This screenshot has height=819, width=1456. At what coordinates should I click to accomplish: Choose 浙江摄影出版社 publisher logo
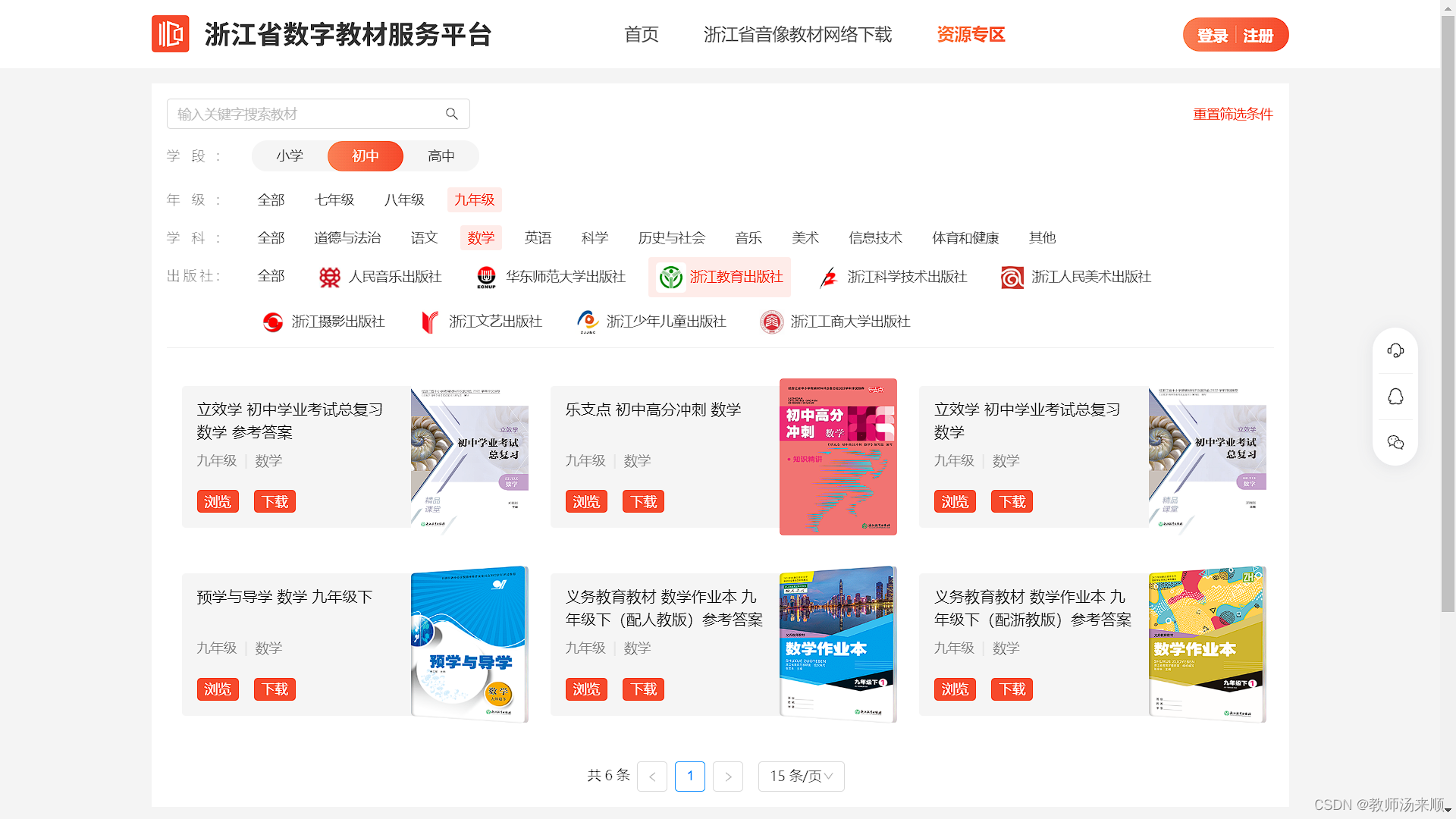(x=272, y=322)
